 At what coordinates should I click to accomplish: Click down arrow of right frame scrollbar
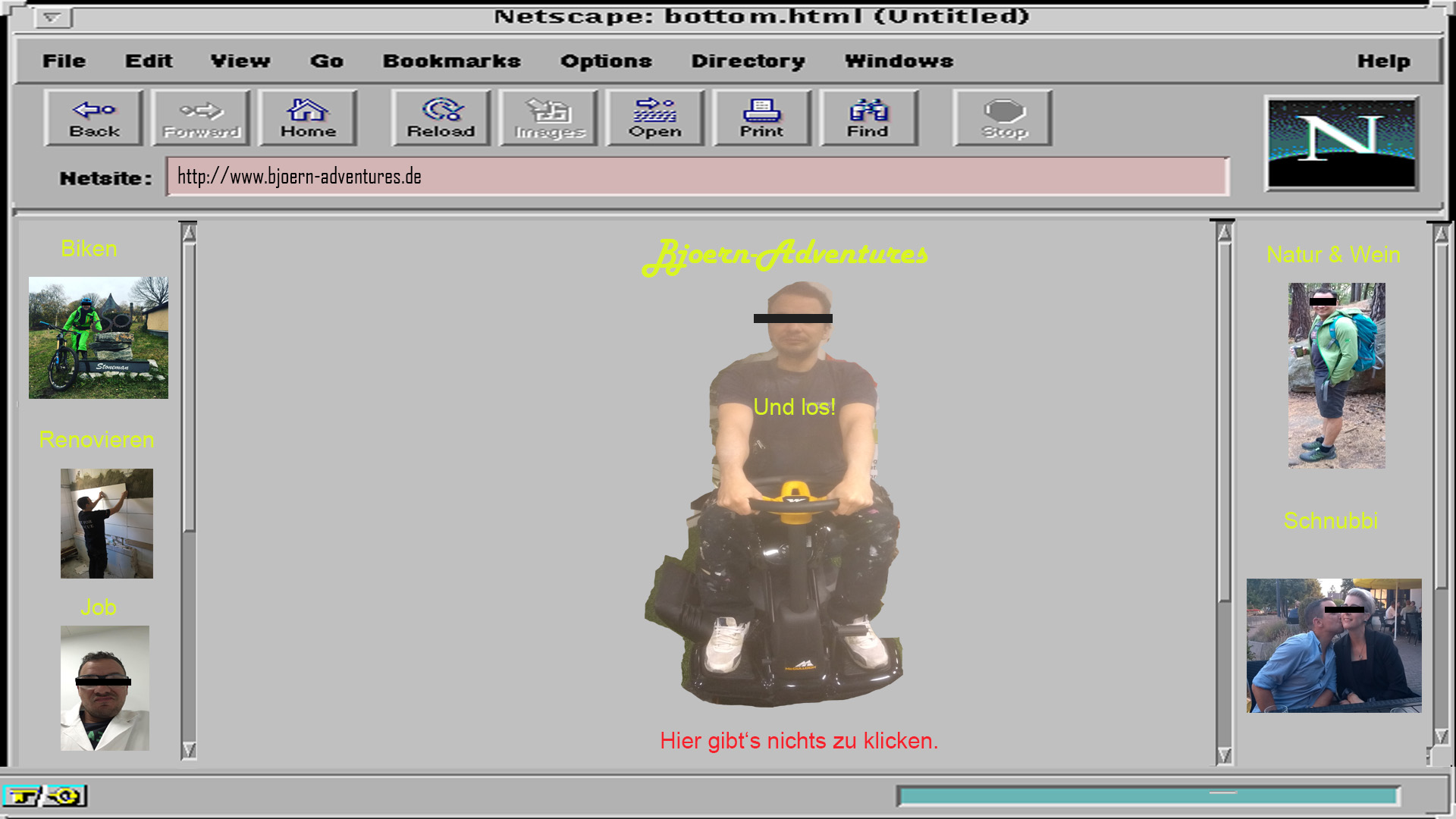click(1441, 736)
